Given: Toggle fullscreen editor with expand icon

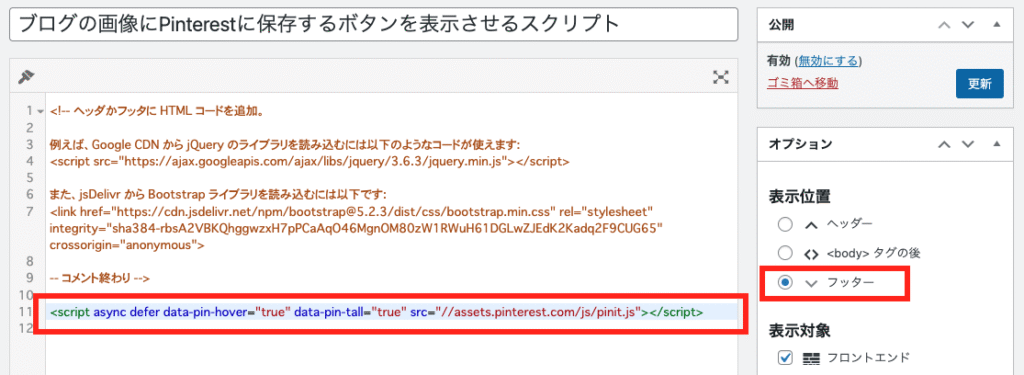Looking at the screenshot, I should (x=720, y=77).
